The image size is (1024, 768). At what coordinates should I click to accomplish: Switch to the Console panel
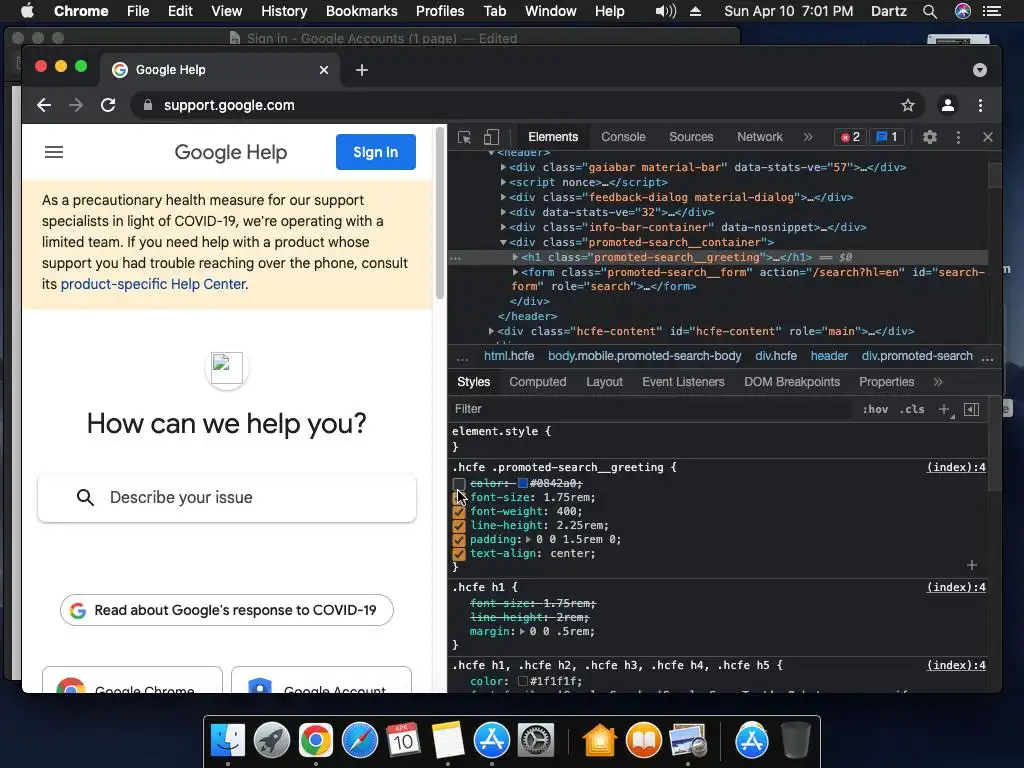tap(623, 137)
